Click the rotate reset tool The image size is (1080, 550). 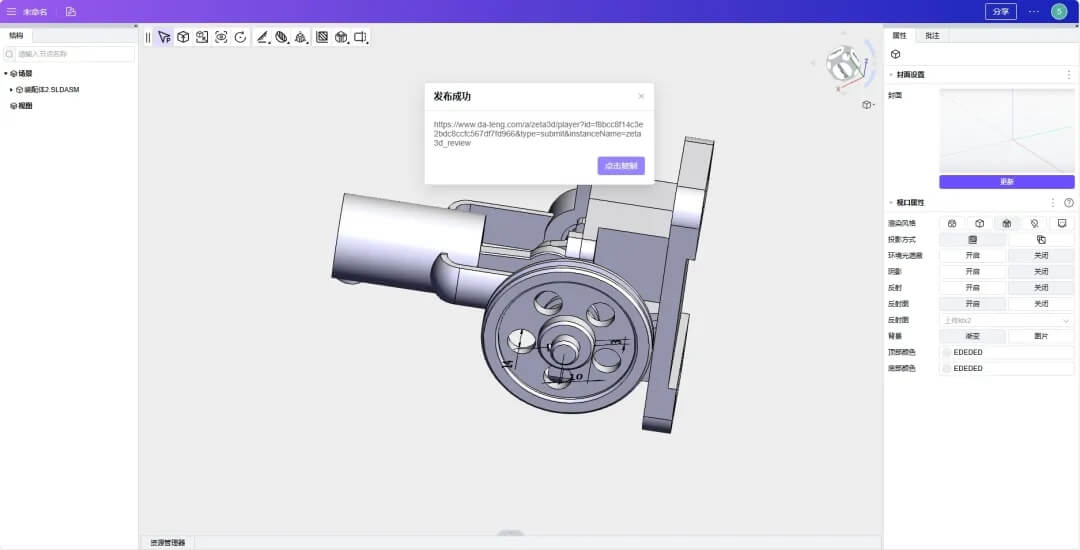point(240,37)
